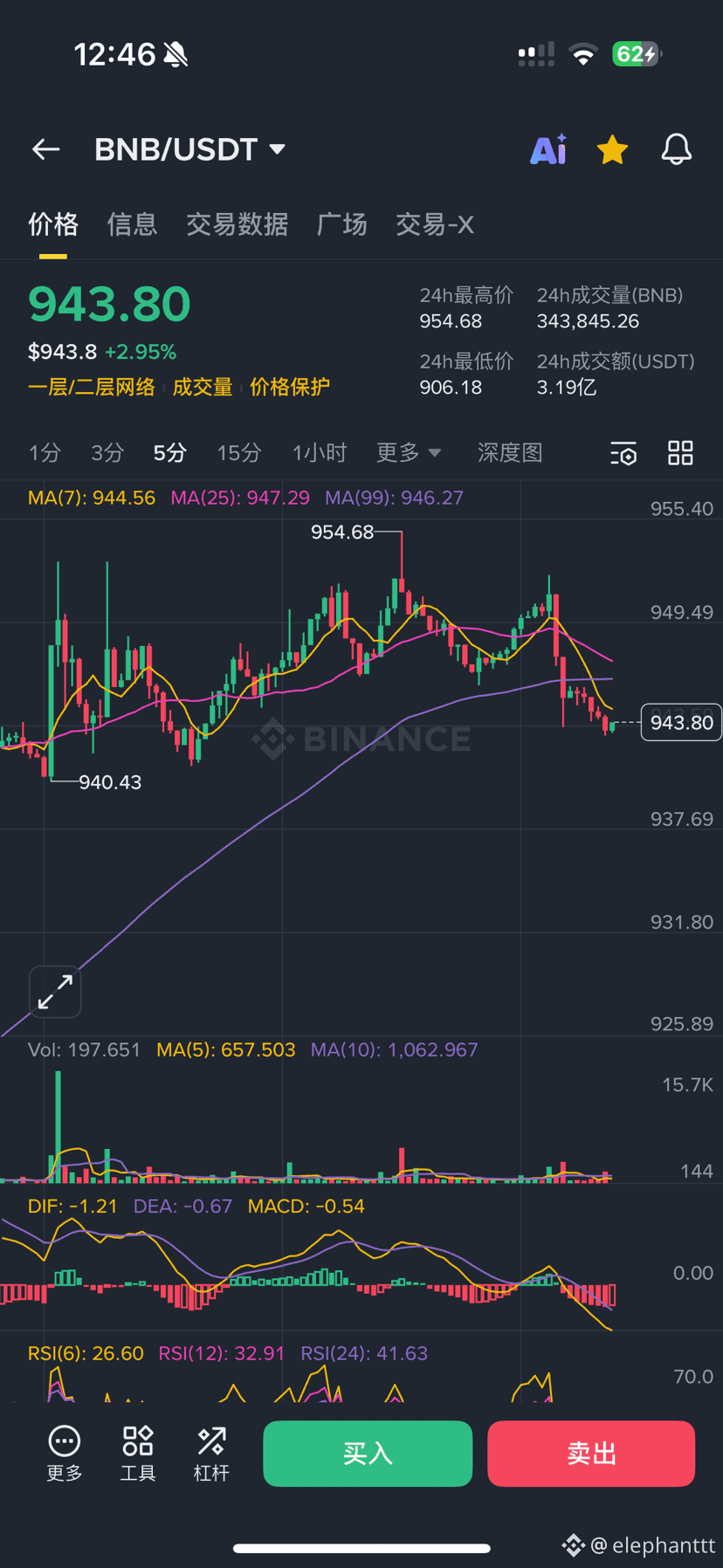Select the 1小时 interval
The height and width of the screenshot is (1568, 723).
(320, 452)
